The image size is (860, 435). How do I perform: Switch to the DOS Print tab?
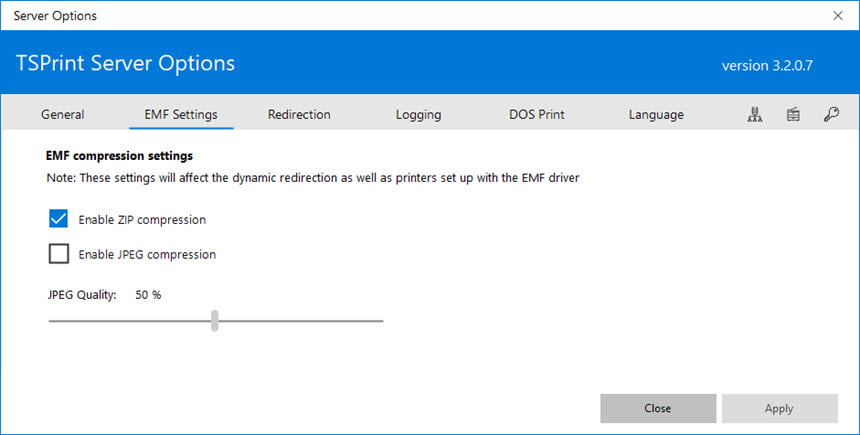[536, 115]
